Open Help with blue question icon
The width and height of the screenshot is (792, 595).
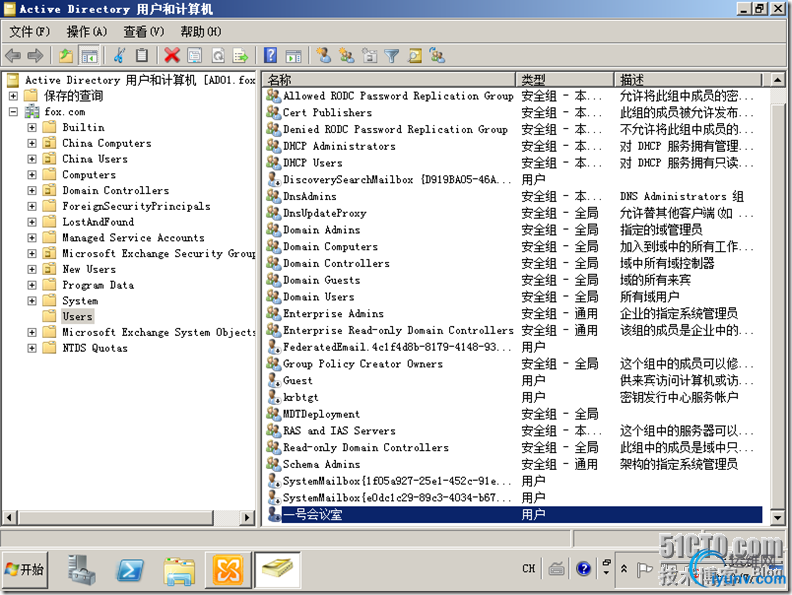pos(270,56)
